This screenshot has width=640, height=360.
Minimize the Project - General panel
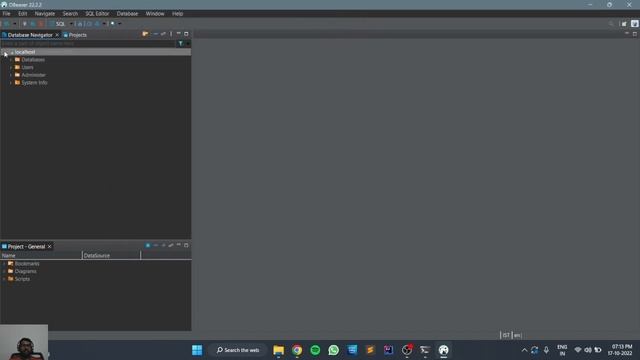(x=178, y=245)
